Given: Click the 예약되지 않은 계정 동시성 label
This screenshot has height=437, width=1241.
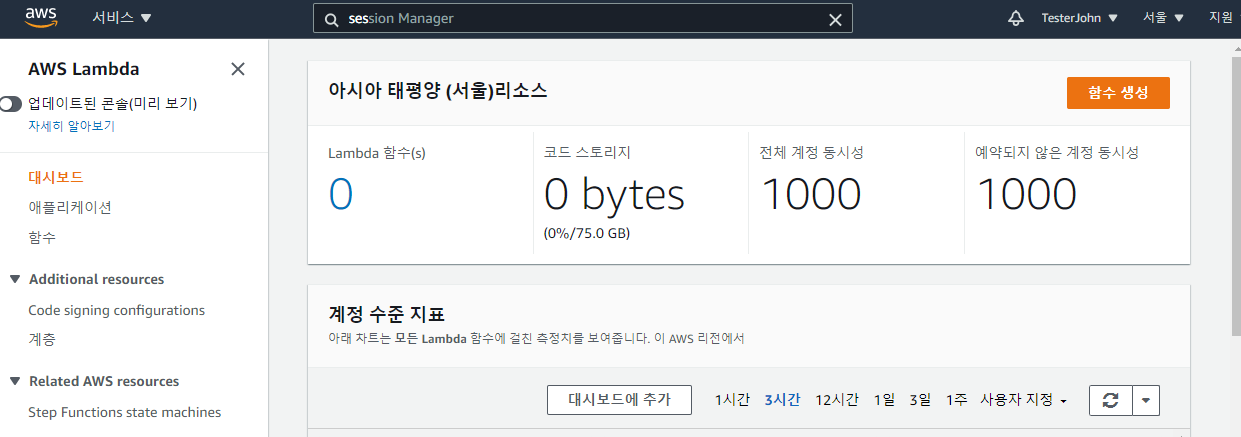Looking at the screenshot, I should 1057,153.
